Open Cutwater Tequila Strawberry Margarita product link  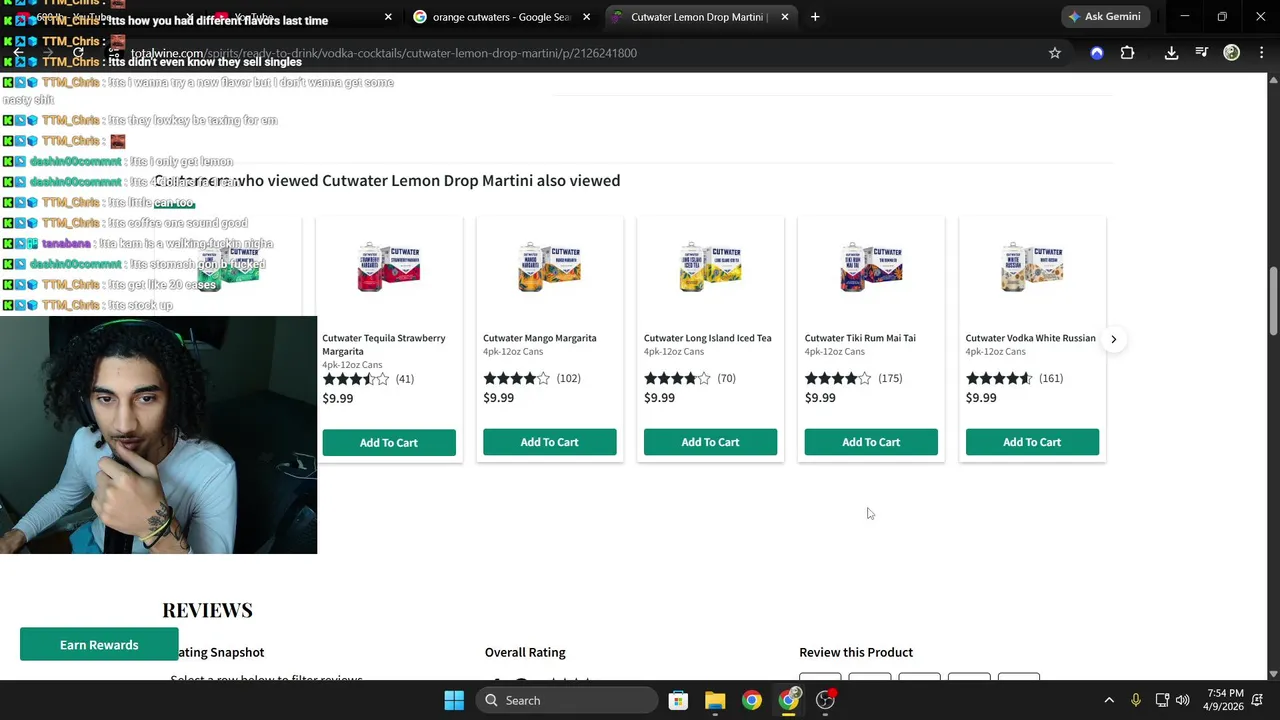click(384, 344)
